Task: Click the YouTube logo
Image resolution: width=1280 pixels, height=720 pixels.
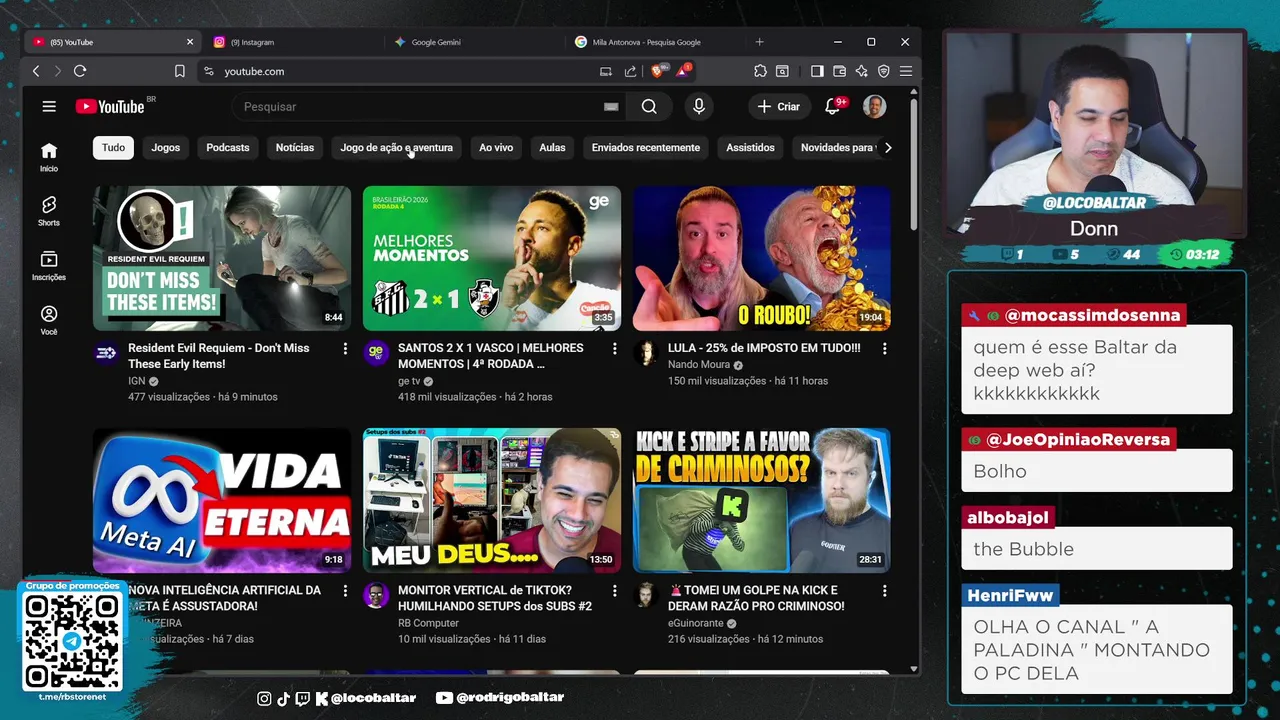Action: pos(110,107)
